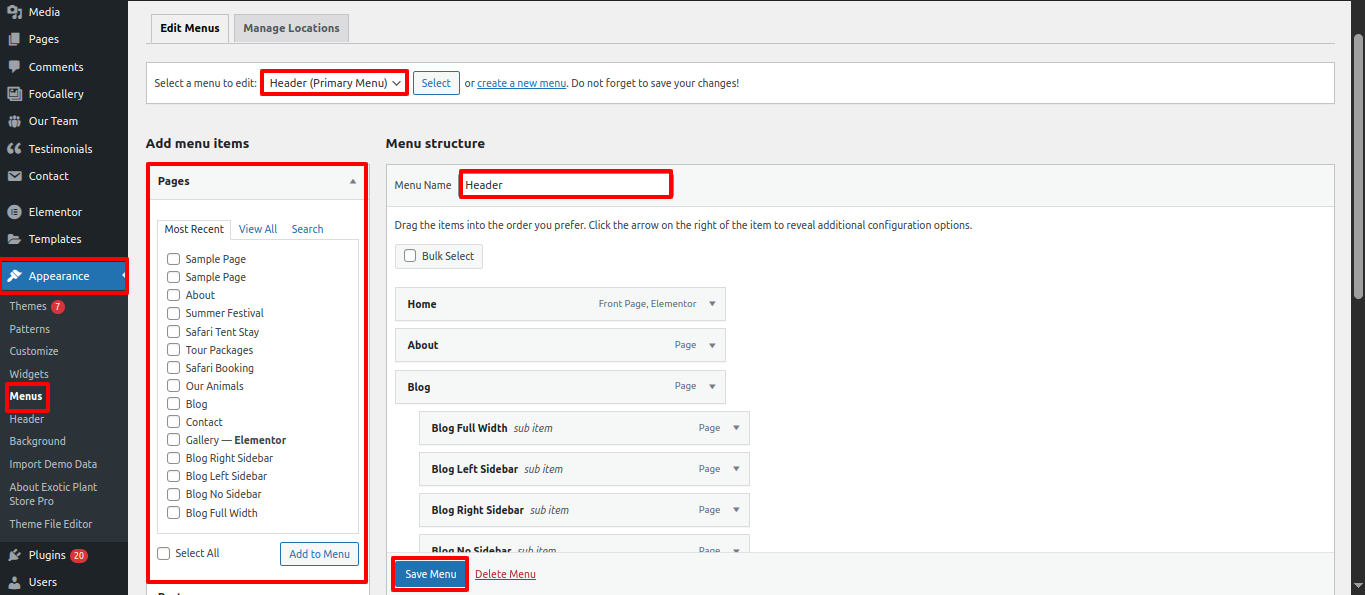Expand the Home menu item options

(x=712, y=304)
